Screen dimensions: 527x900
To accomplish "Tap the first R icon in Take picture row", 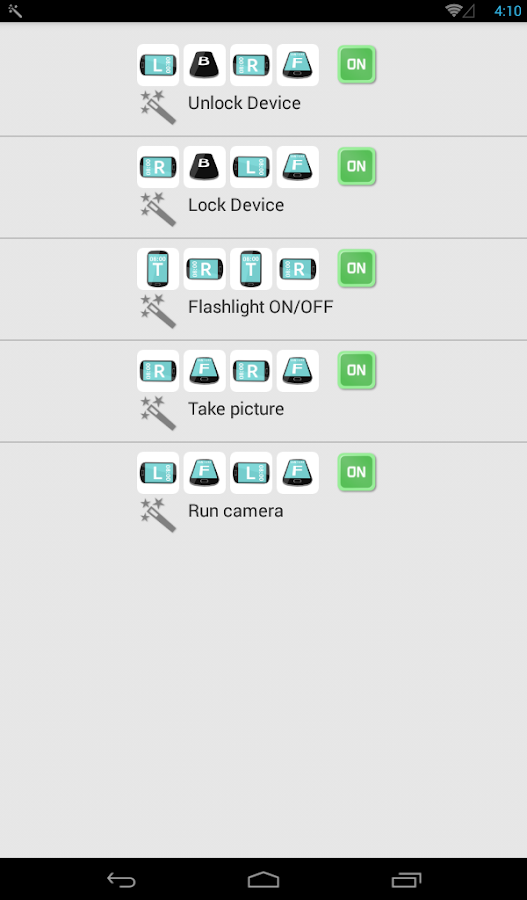I will [x=158, y=371].
